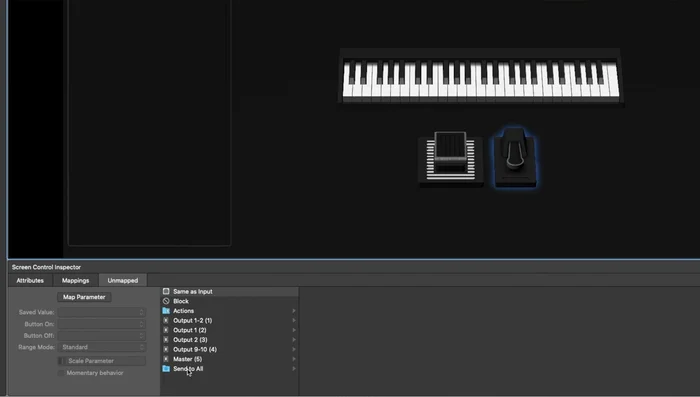The height and width of the screenshot is (397, 700).
Task: Click the Master (5) channel strip icon
Action: click(x=166, y=359)
